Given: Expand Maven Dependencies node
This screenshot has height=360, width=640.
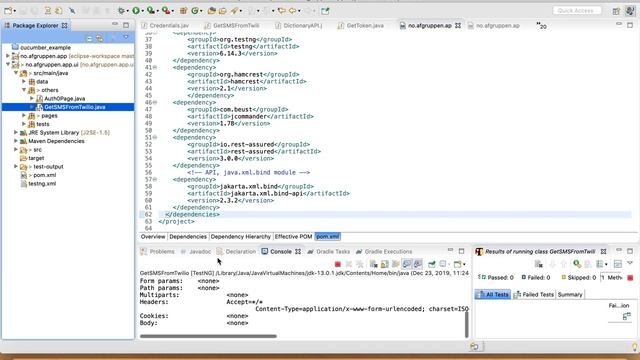Looking at the screenshot, I should 16,141.
